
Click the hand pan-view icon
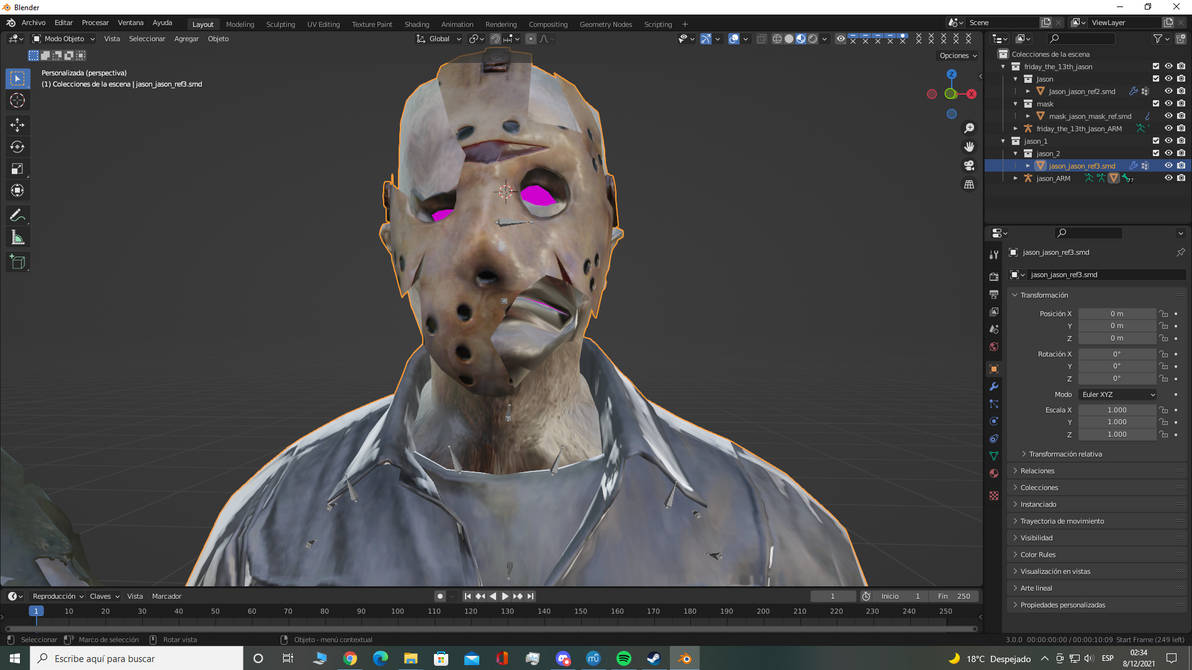tap(968, 147)
